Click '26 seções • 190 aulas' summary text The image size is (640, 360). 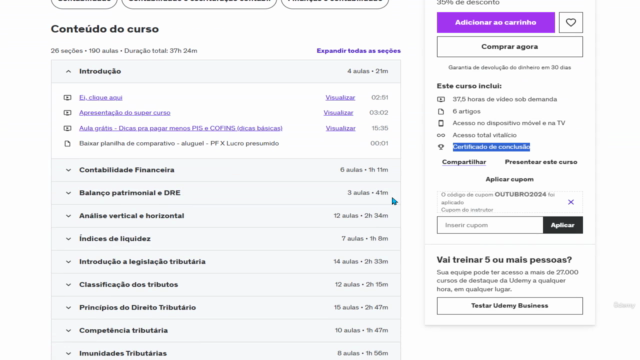tap(124, 51)
